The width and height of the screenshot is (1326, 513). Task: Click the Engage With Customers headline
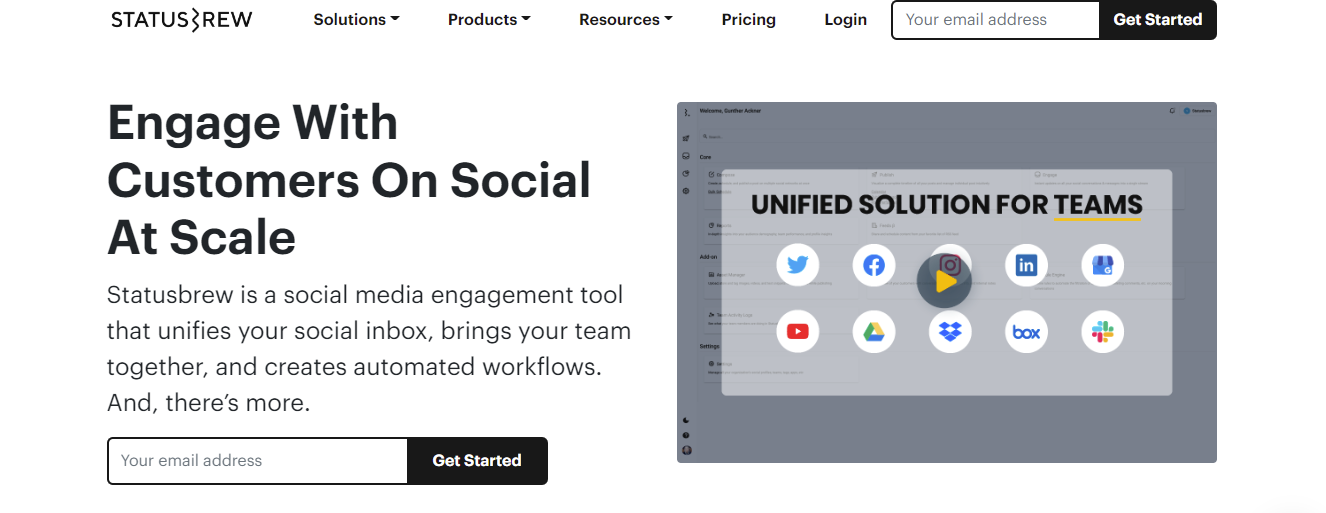click(x=349, y=181)
